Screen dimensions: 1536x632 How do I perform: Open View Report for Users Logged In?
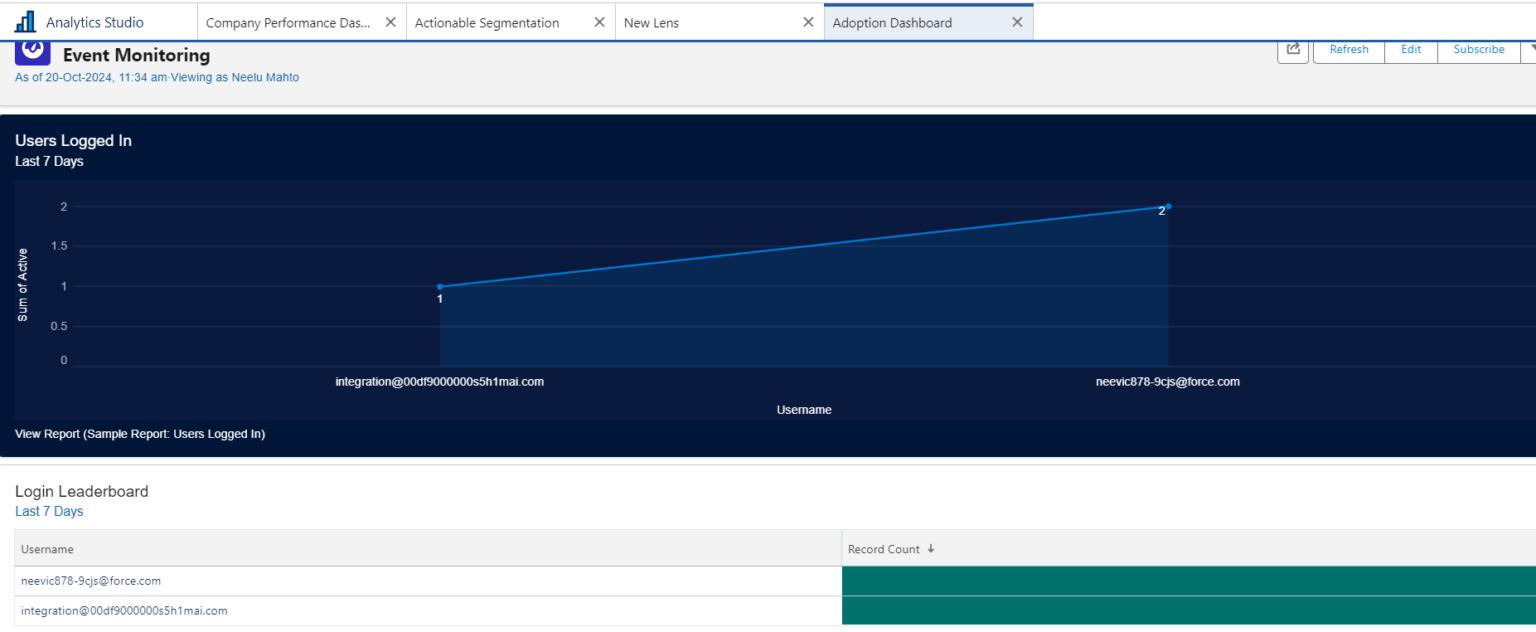[x=140, y=433]
